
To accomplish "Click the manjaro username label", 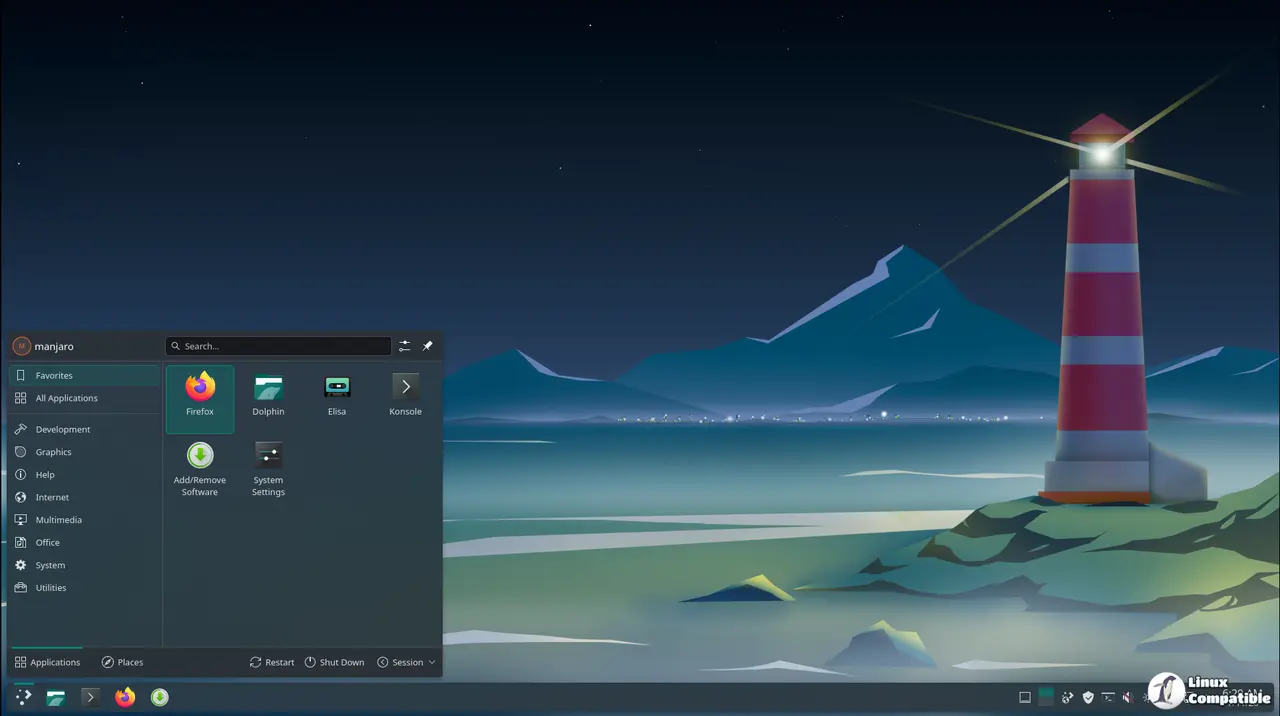I will tap(54, 346).
